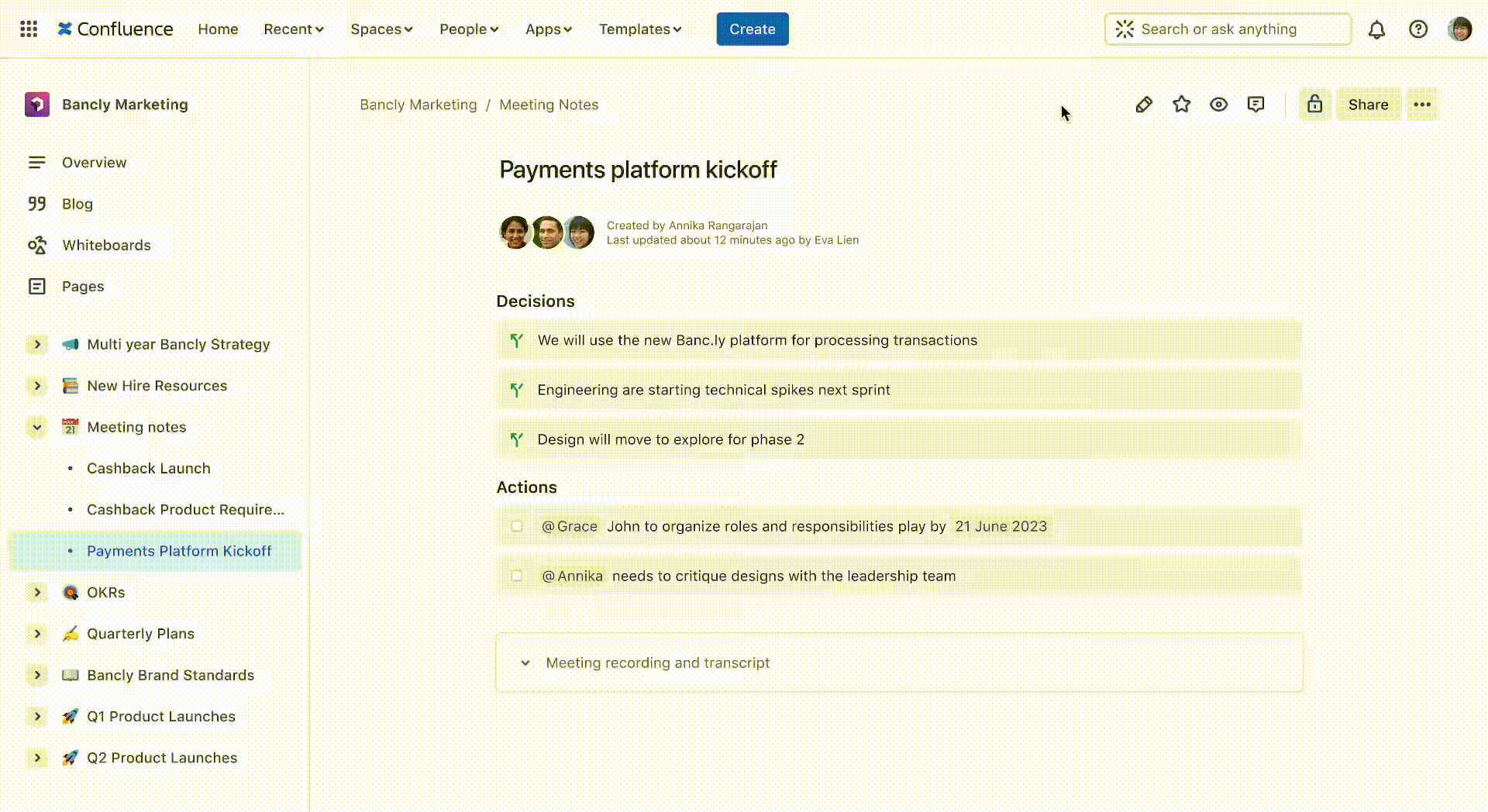
Task: Star this page
Action: 1181,105
